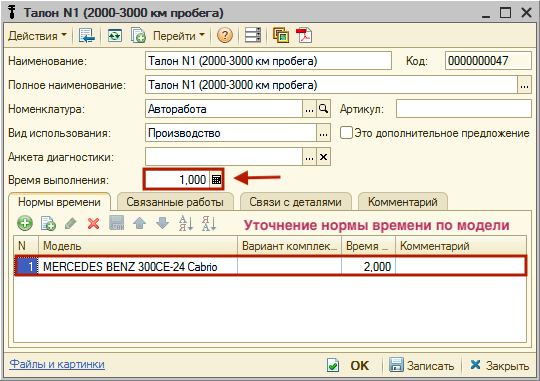Viewport: 540px width, 381px height.
Task: Open the Файлы и картинки link
Action: click(x=57, y=364)
